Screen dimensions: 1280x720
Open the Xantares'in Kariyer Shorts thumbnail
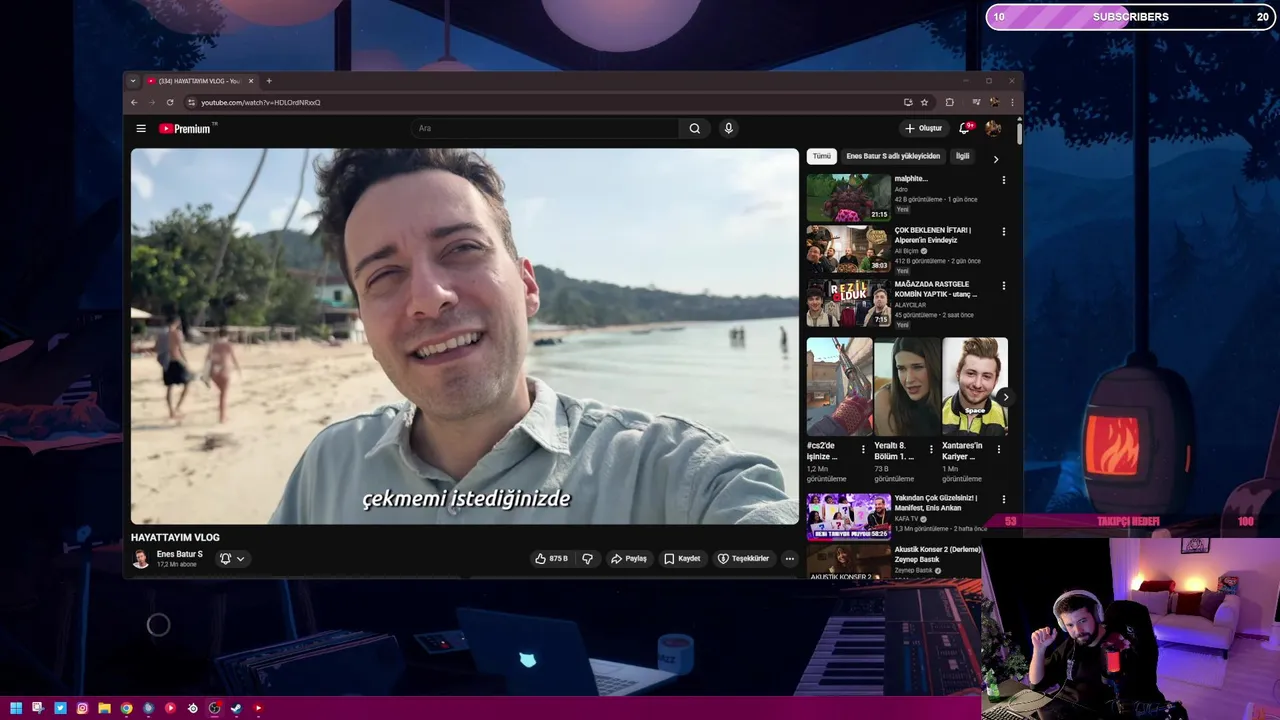975,386
